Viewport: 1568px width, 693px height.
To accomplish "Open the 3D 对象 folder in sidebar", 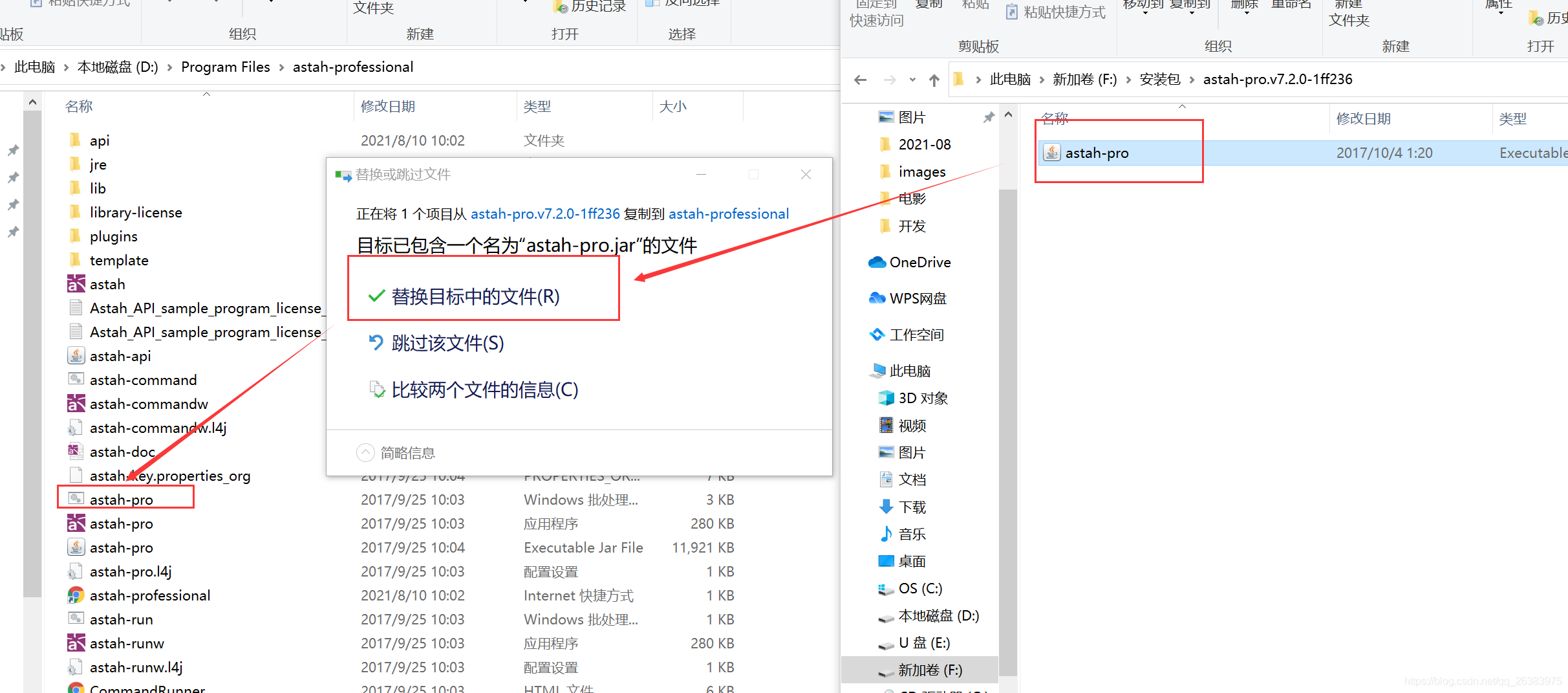I will coord(923,397).
